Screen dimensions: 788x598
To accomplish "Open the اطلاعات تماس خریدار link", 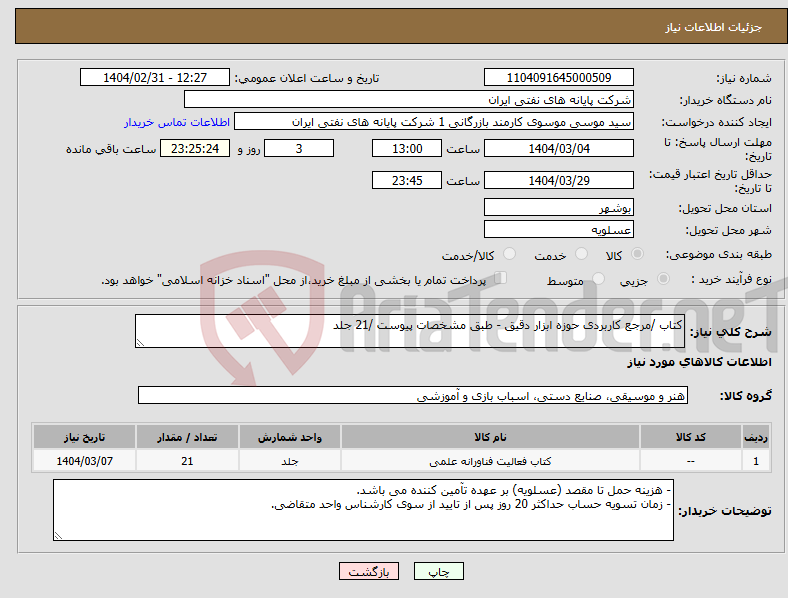I will coord(177,122).
